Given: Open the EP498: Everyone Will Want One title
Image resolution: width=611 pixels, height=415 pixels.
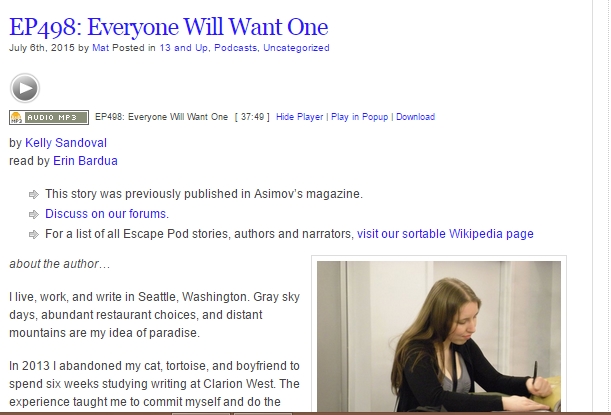Looking at the screenshot, I should point(169,27).
